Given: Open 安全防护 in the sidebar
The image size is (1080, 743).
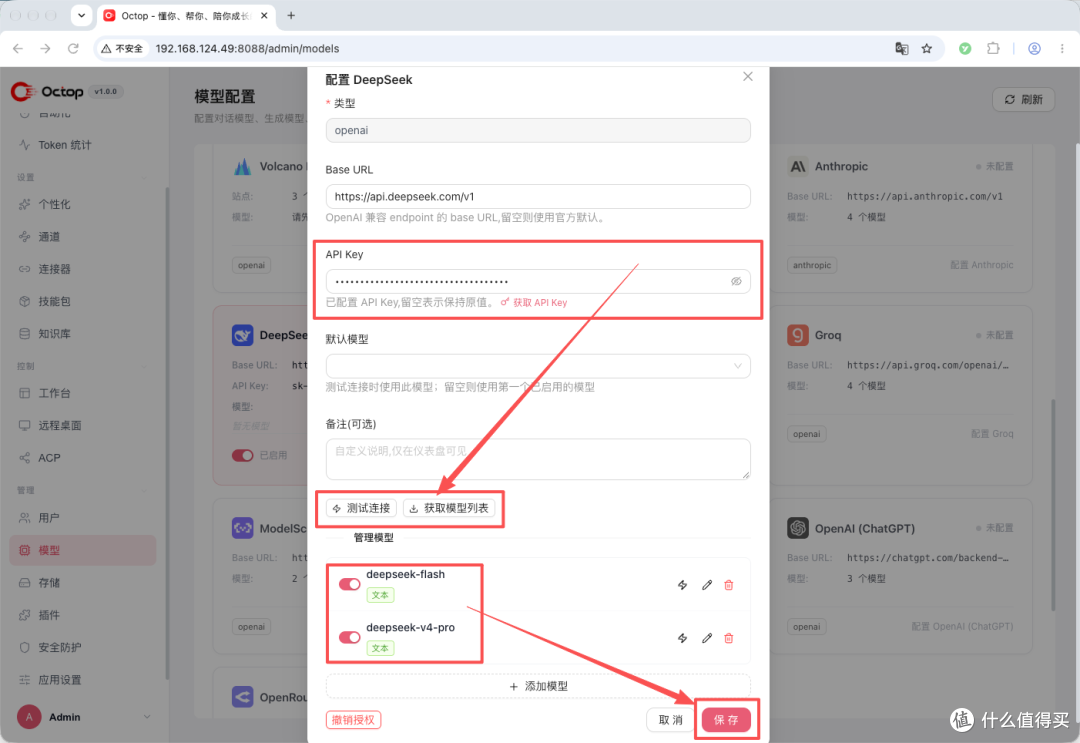Looking at the screenshot, I should click(83, 647).
